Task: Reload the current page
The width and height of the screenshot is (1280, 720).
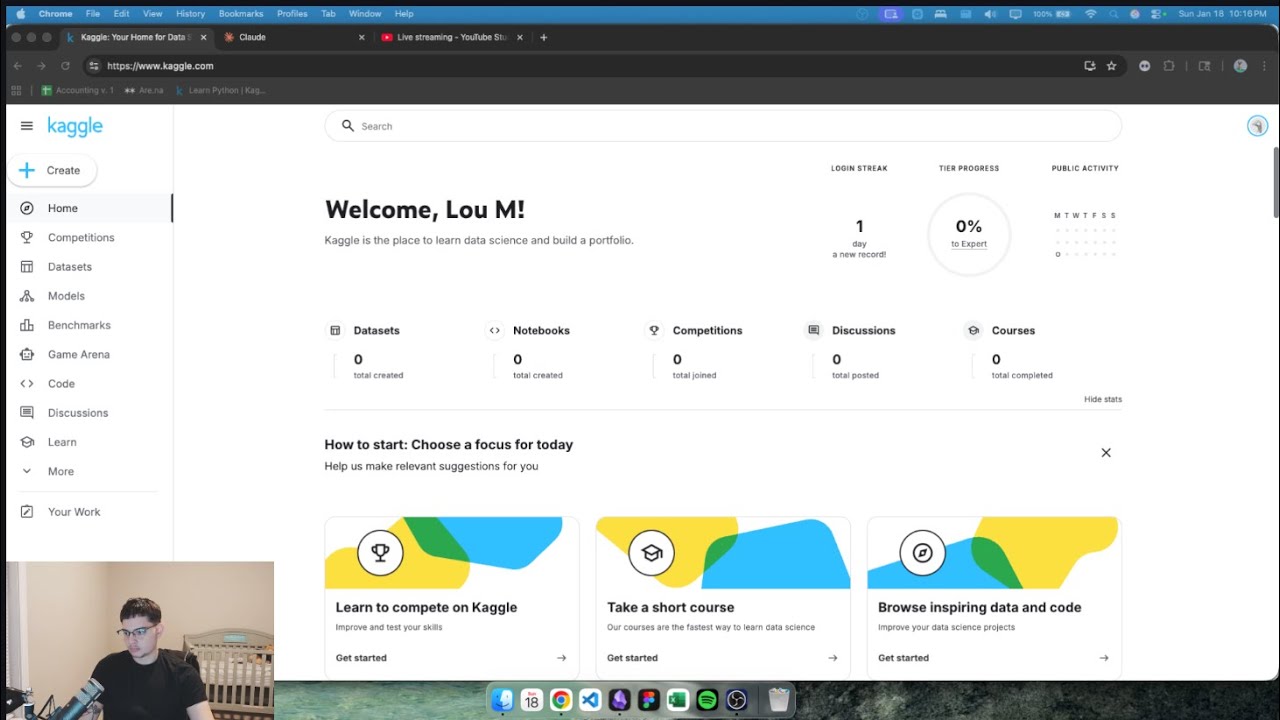Action: pyautogui.click(x=65, y=66)
